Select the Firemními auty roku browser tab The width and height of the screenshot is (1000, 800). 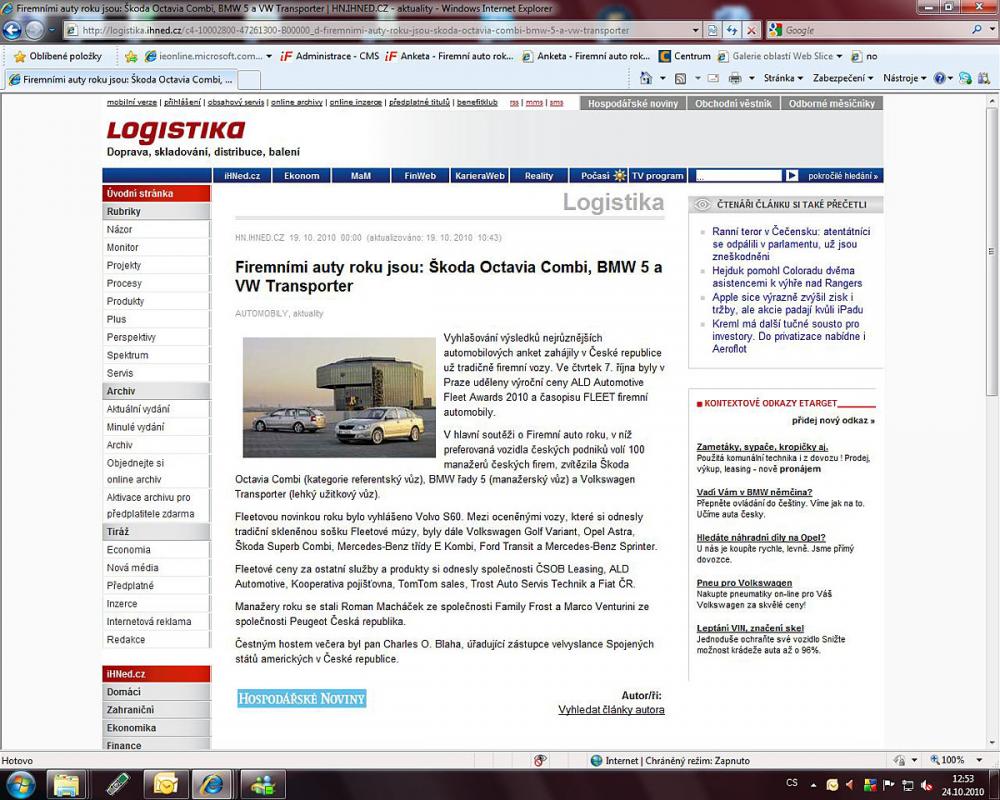120,80
